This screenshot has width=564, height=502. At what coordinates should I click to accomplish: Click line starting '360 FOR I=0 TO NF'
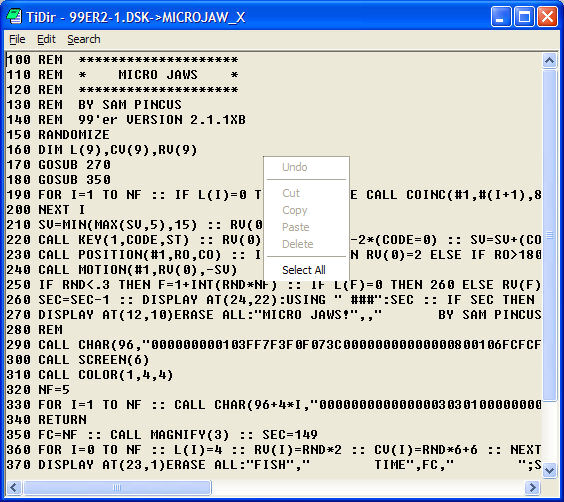pos(274,450)
